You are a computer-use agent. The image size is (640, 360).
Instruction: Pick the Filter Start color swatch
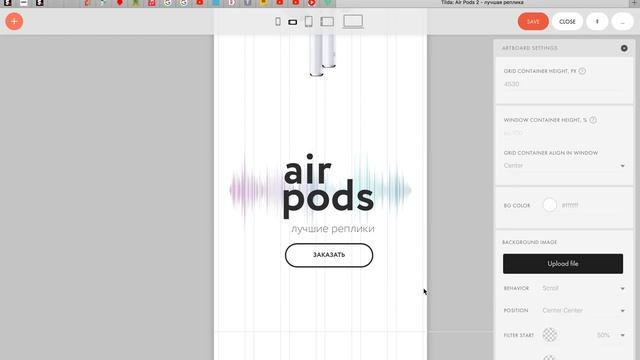tap(550, 335)
